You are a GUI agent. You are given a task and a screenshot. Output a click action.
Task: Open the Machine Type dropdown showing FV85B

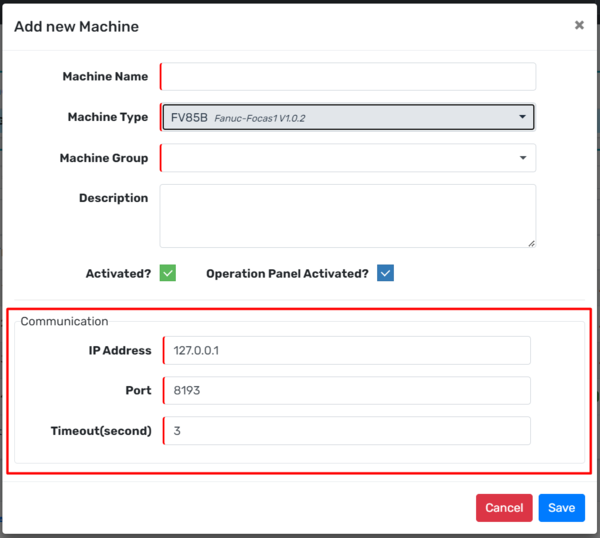click(x=348, y=118)
